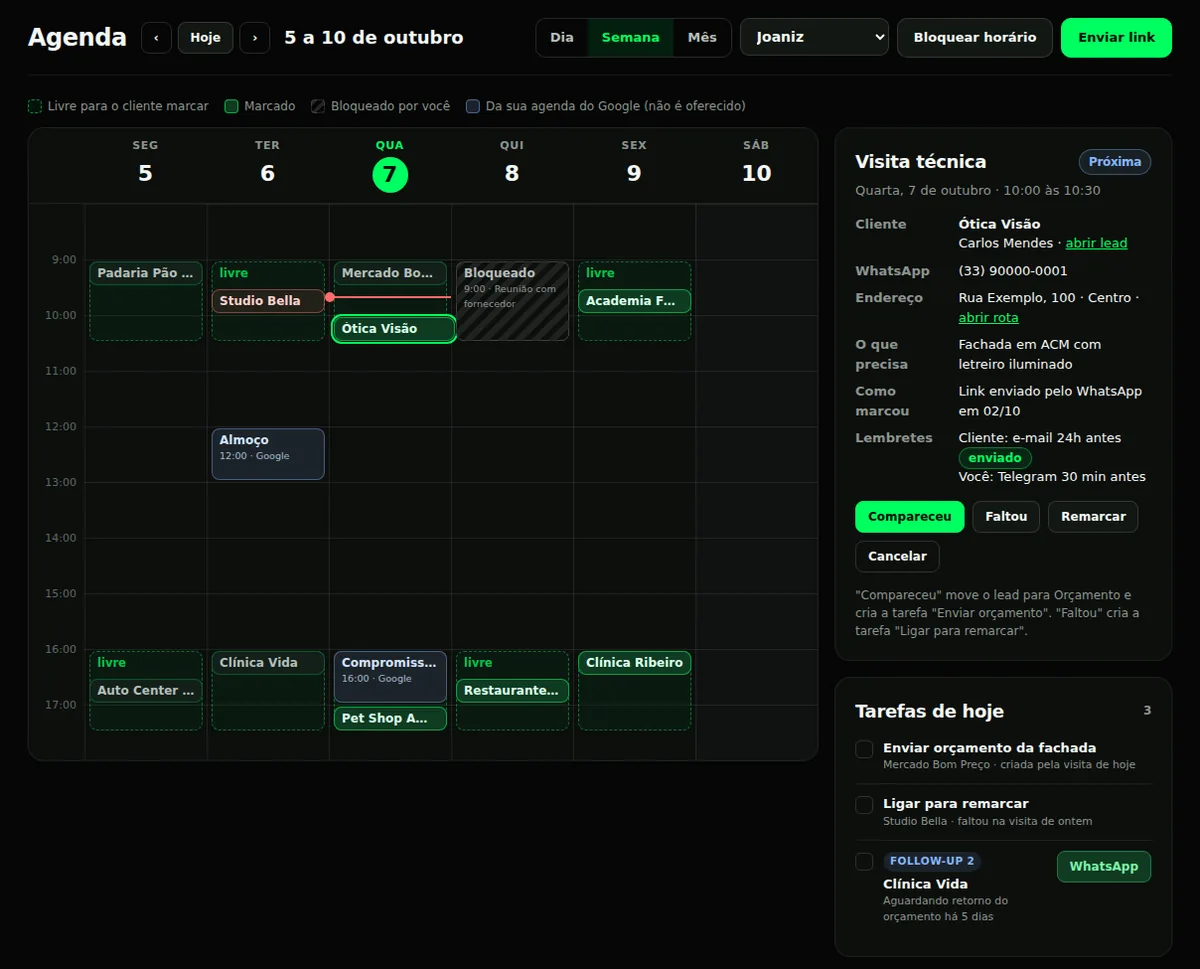1200x969 pixels.
Task: Click Bloquear horário button
Action: click(x=975, y=38)
